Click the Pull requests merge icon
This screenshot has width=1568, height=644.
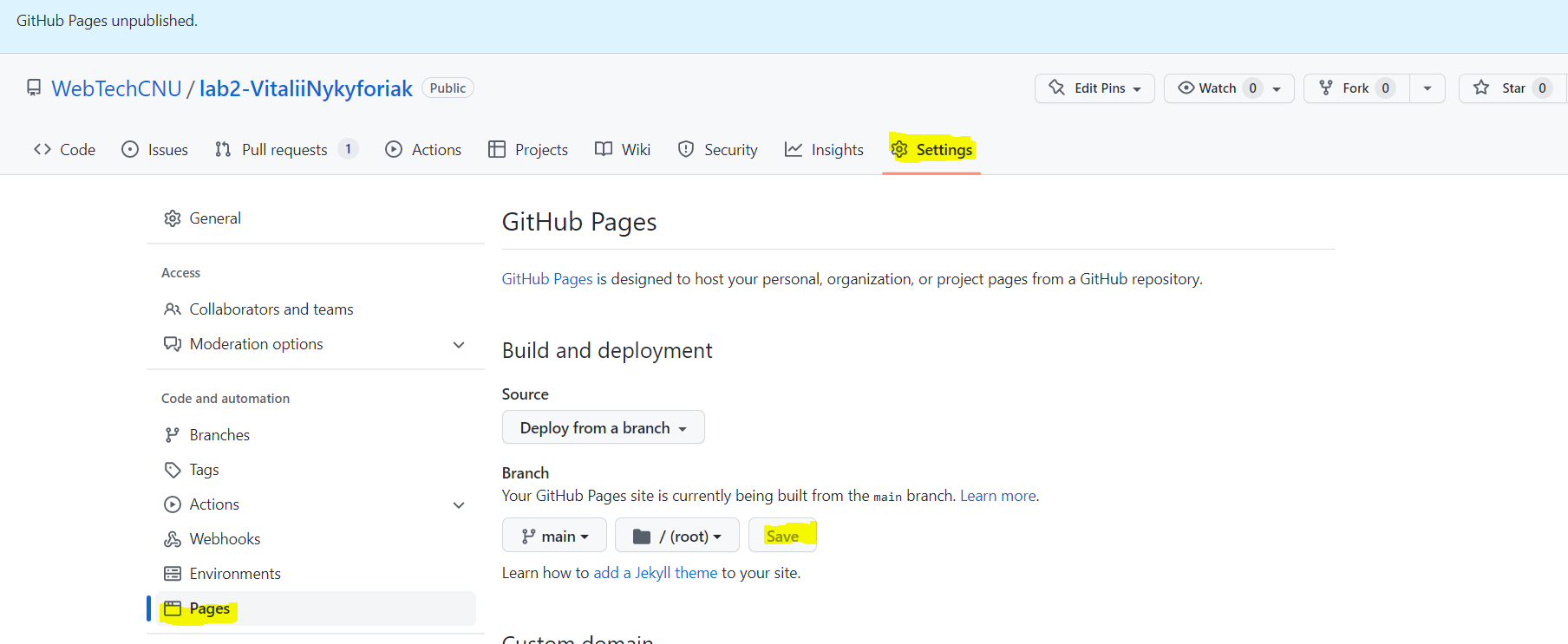tap(223, 149)
